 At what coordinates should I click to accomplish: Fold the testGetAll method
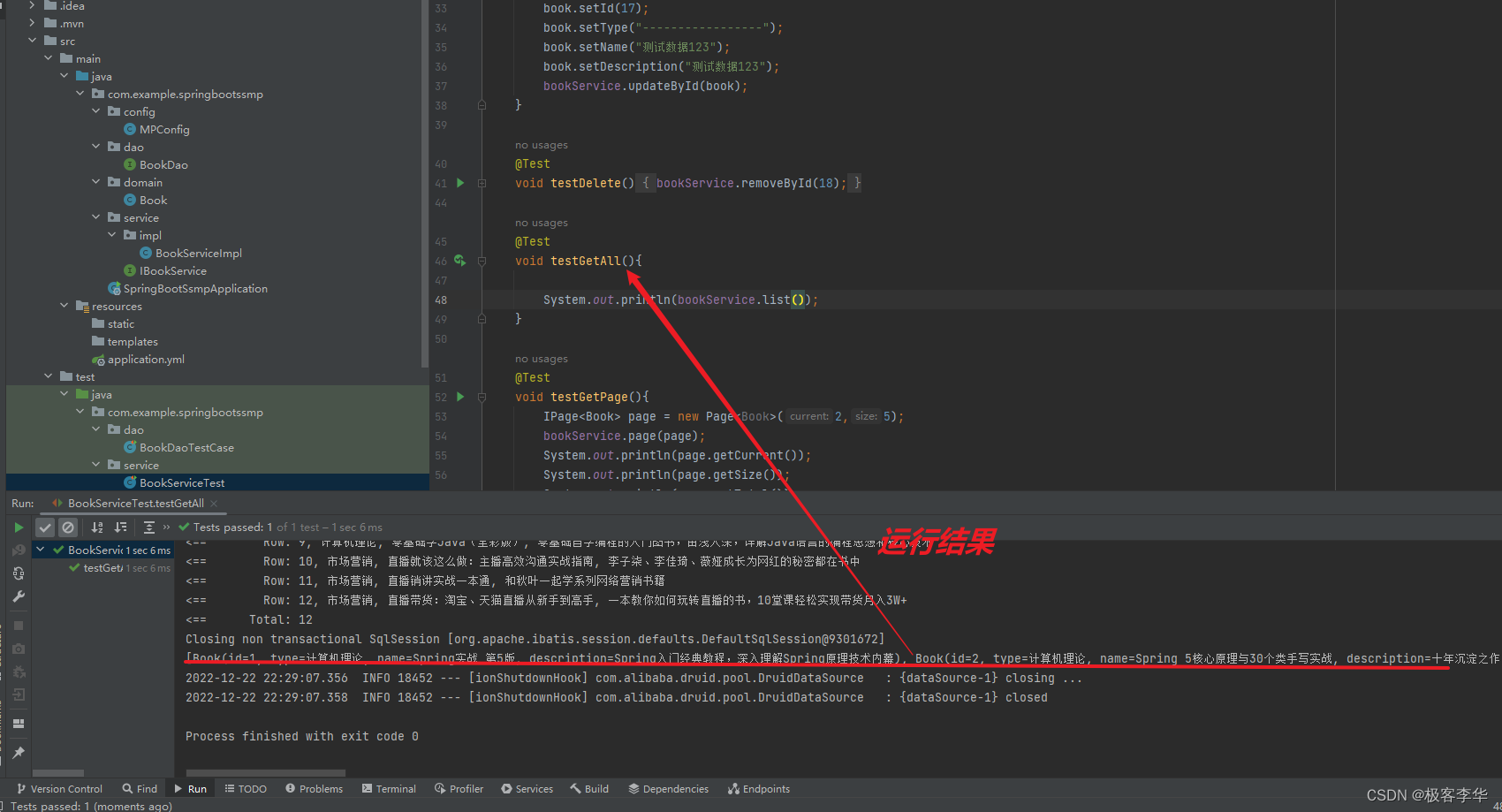click(x=482, y=261)
